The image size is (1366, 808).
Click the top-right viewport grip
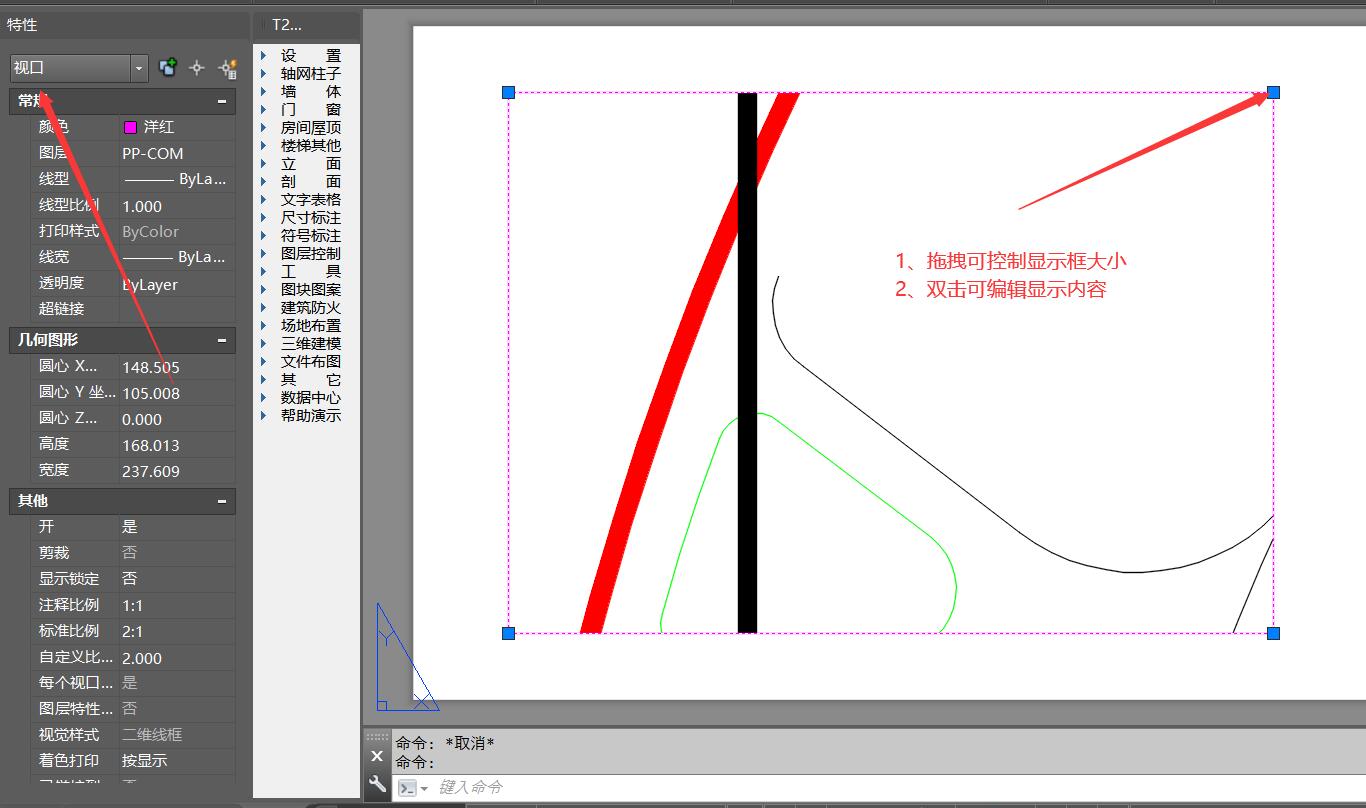point(1273,92)
